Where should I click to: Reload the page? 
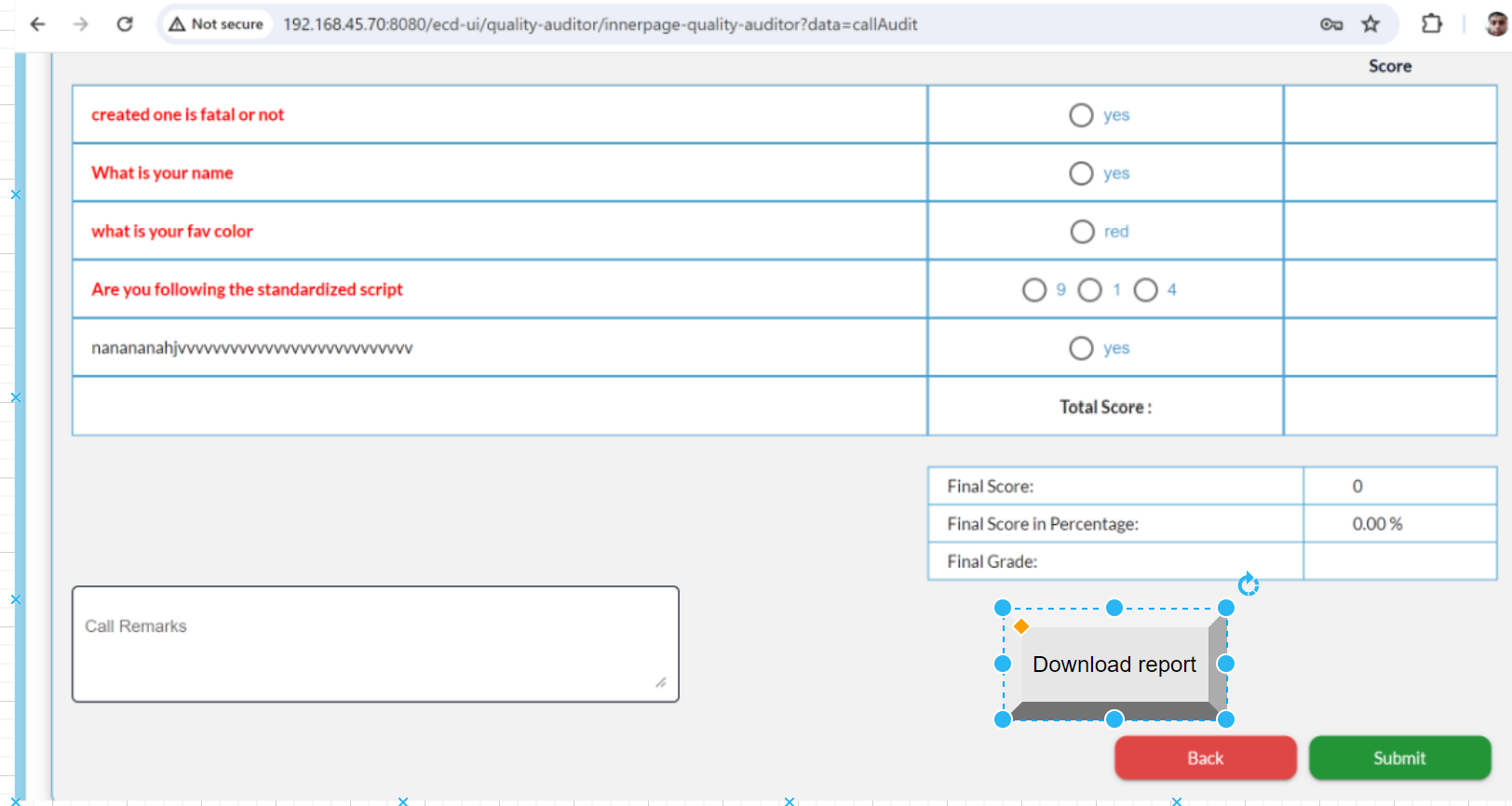(x=125, y=24)
